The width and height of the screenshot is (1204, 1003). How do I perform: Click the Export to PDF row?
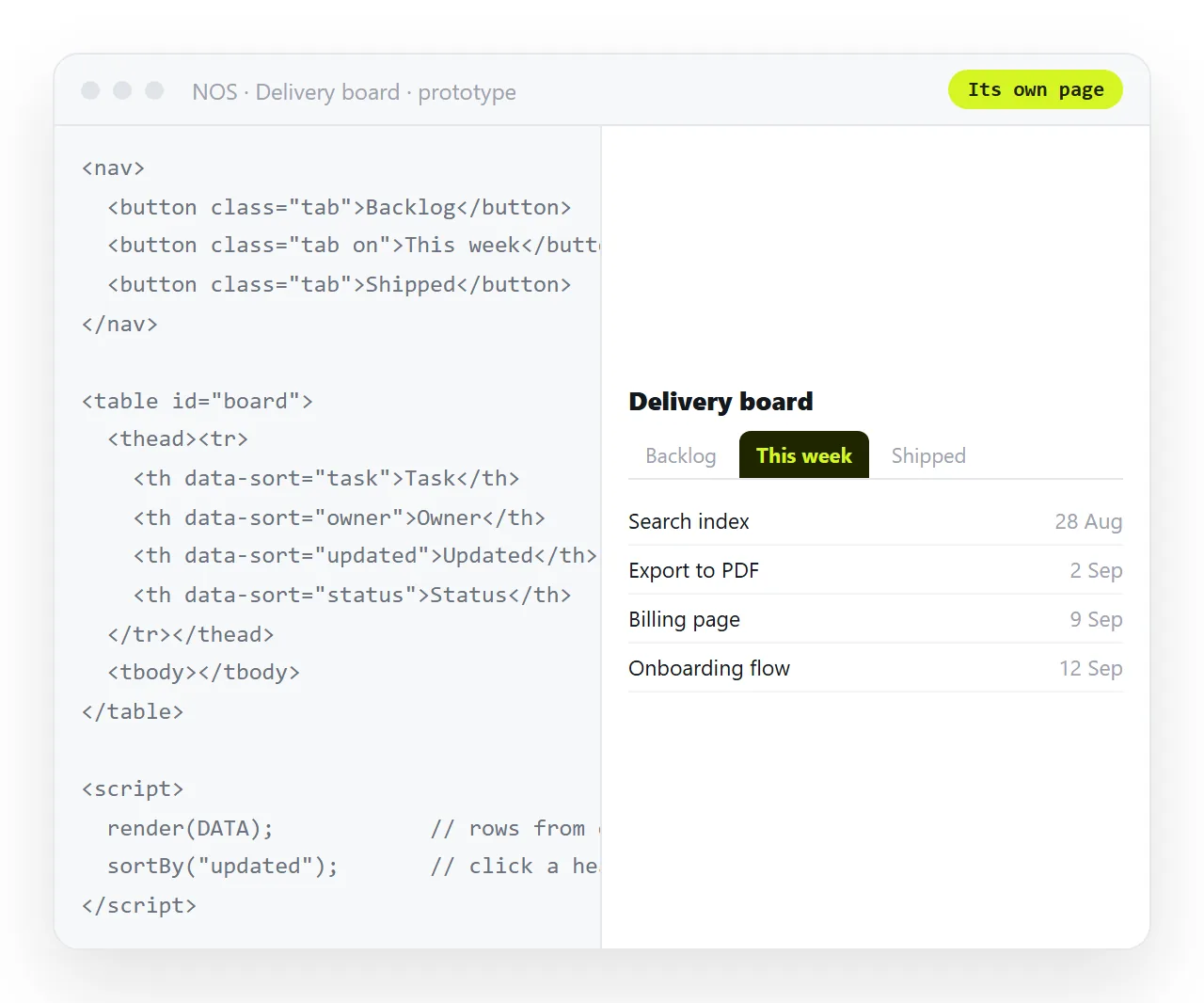[876, 570]
